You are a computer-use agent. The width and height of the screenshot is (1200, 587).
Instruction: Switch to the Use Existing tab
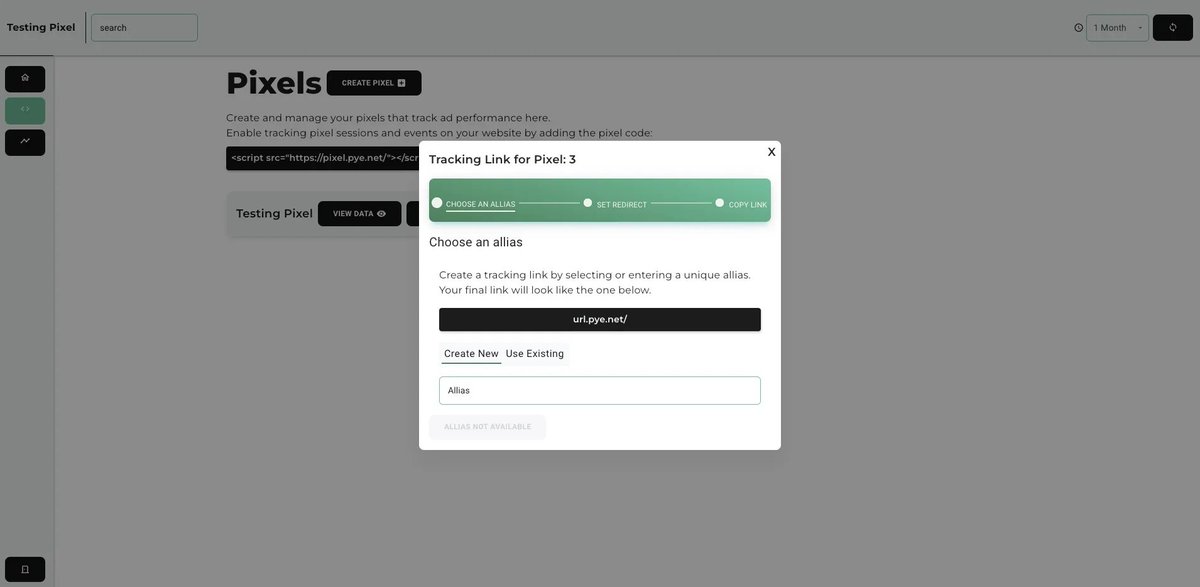pos(535,354)
